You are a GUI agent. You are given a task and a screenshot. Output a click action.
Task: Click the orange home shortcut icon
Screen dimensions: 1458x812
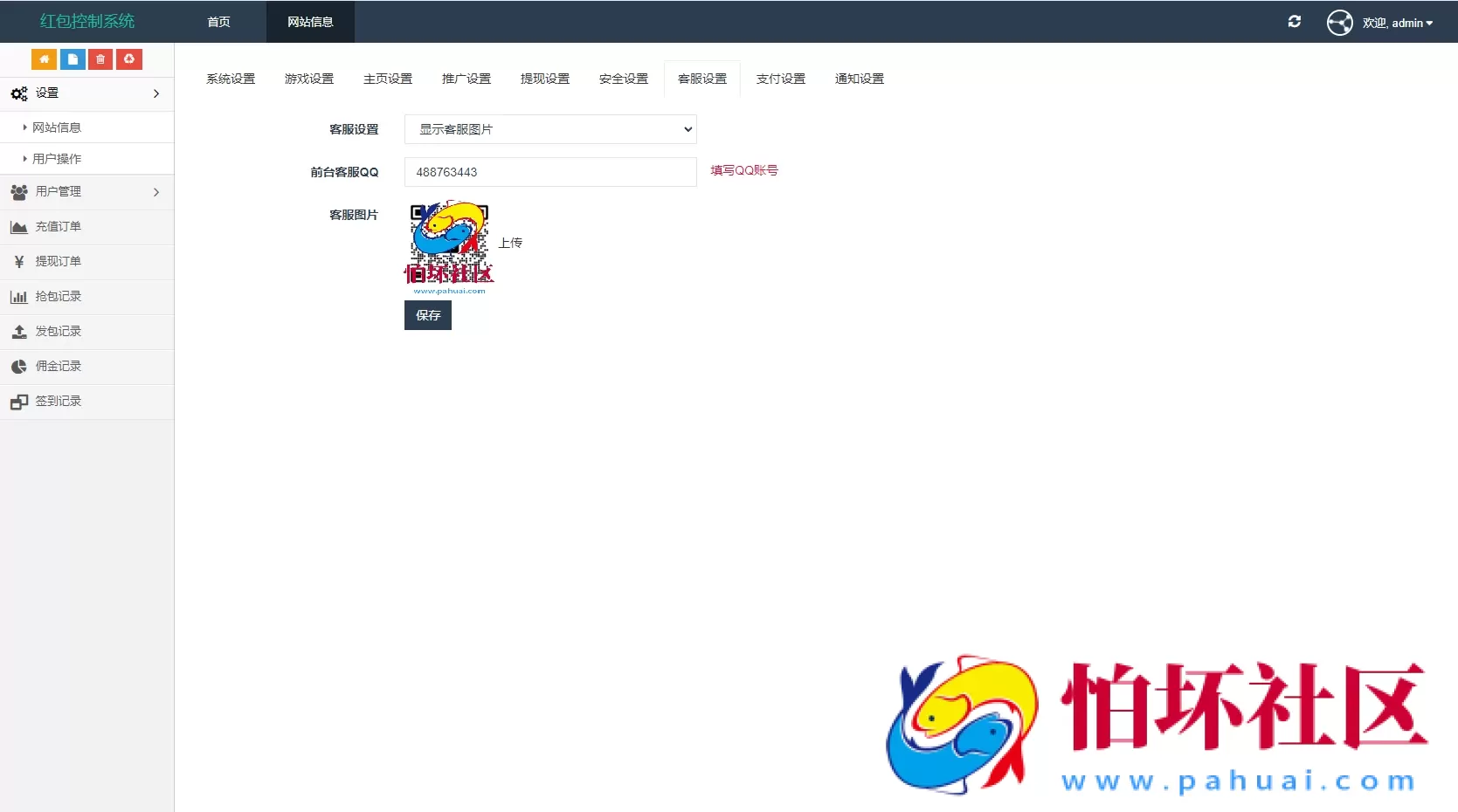click(x=44, y=59)
